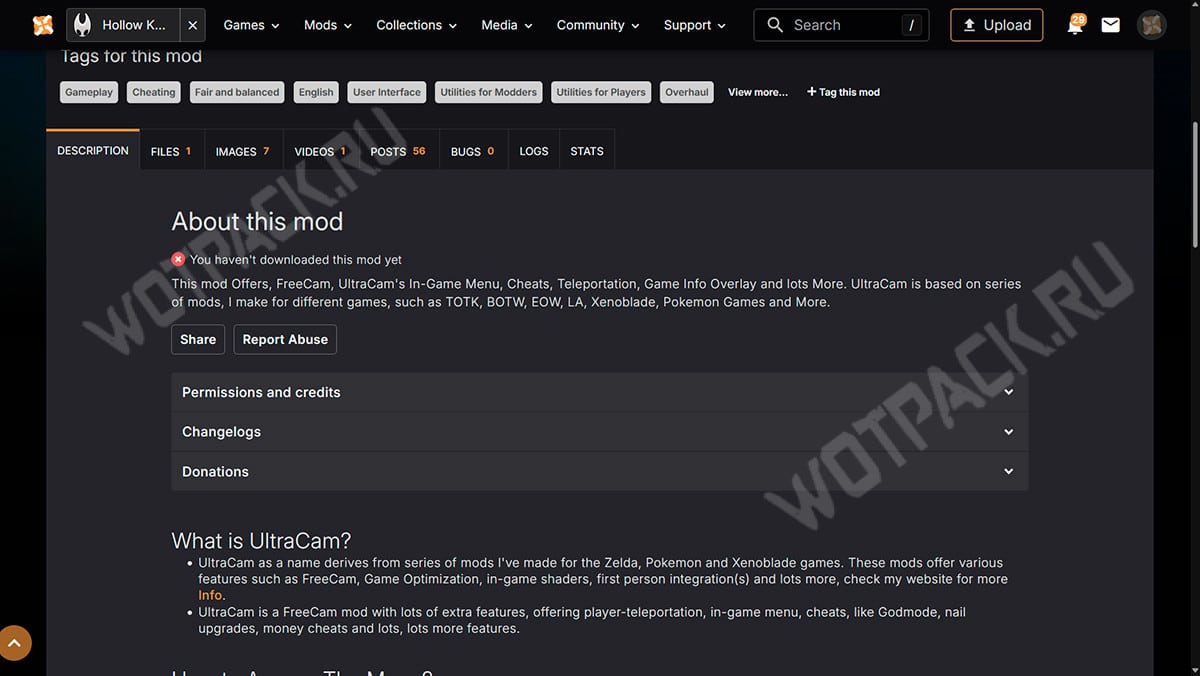Expand the Permissions and credits section
Image resolution: width=1200 pixels, height=676 pixels.
click(x=599, y=392)
